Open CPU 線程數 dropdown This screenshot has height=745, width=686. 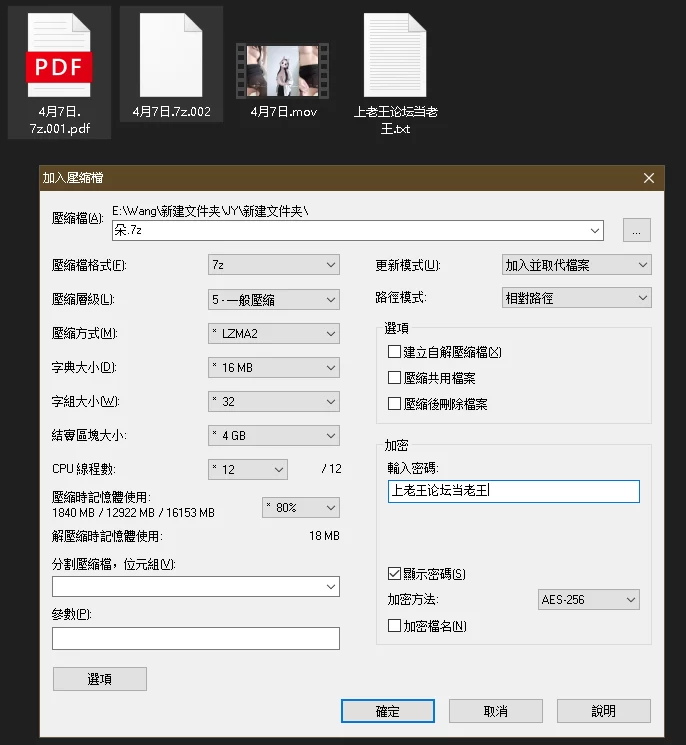click(x=247, y=469)
